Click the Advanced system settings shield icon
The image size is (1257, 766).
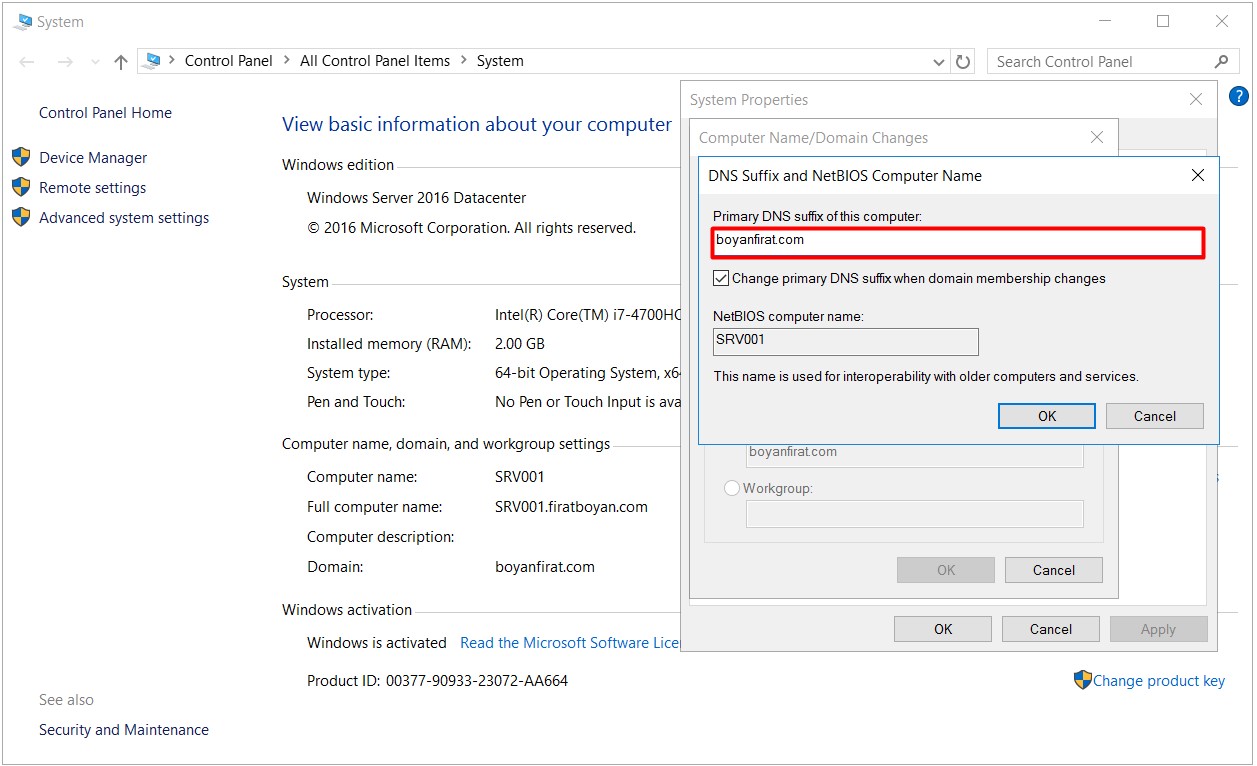click(21, 217)
